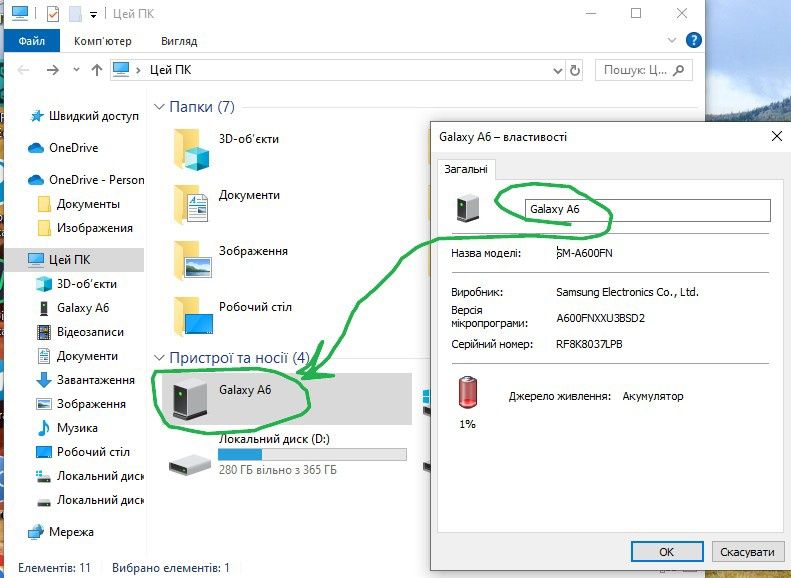
Task: Click the Properties quick access toolbar icon
Action: pos(52,14)
